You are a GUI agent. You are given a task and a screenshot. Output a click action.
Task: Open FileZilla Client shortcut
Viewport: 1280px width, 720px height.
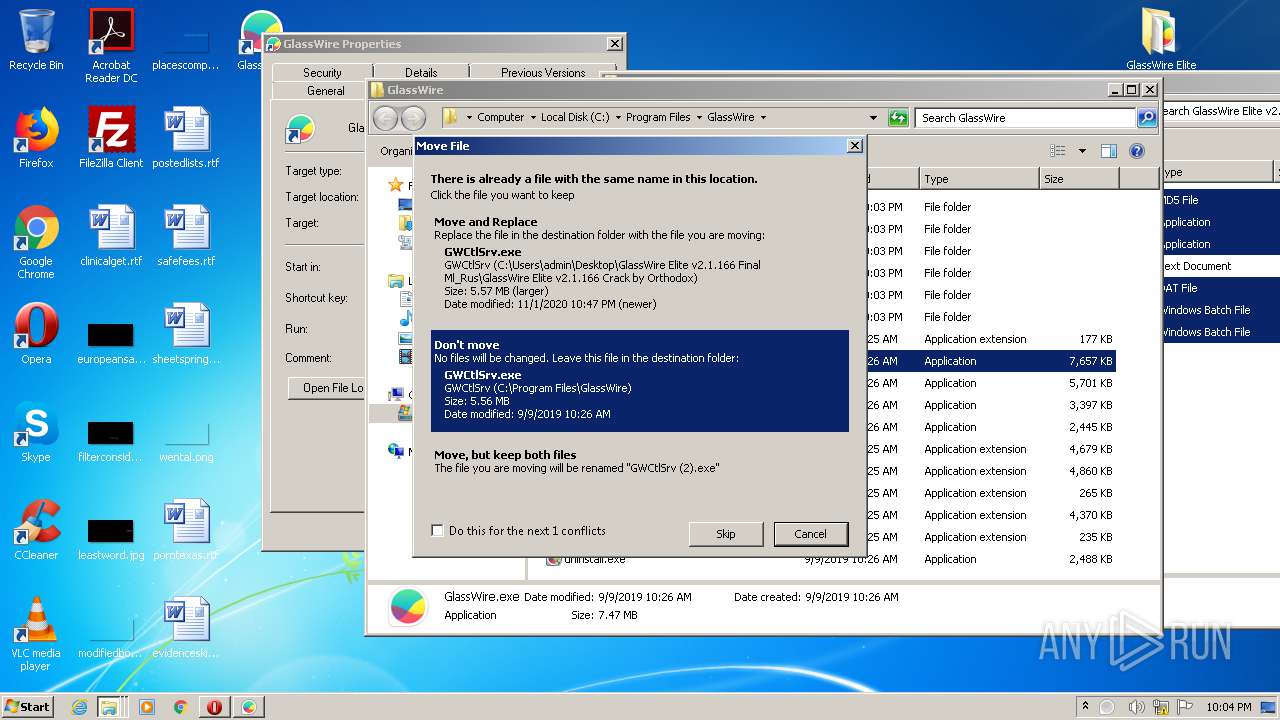click(x=111, y=138)
